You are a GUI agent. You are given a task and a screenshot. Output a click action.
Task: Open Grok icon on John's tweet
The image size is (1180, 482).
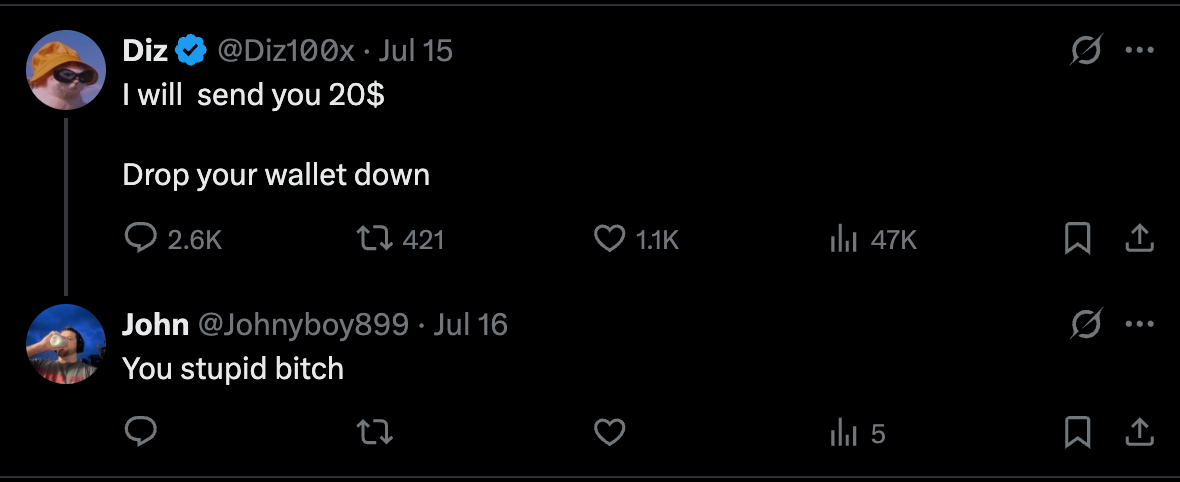[1086, 324]
